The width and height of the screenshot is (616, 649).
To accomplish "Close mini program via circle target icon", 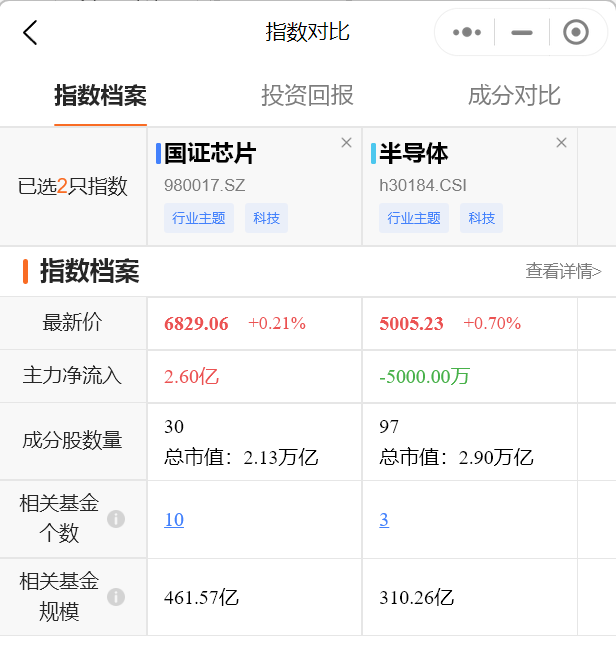I will click(575, 32).
